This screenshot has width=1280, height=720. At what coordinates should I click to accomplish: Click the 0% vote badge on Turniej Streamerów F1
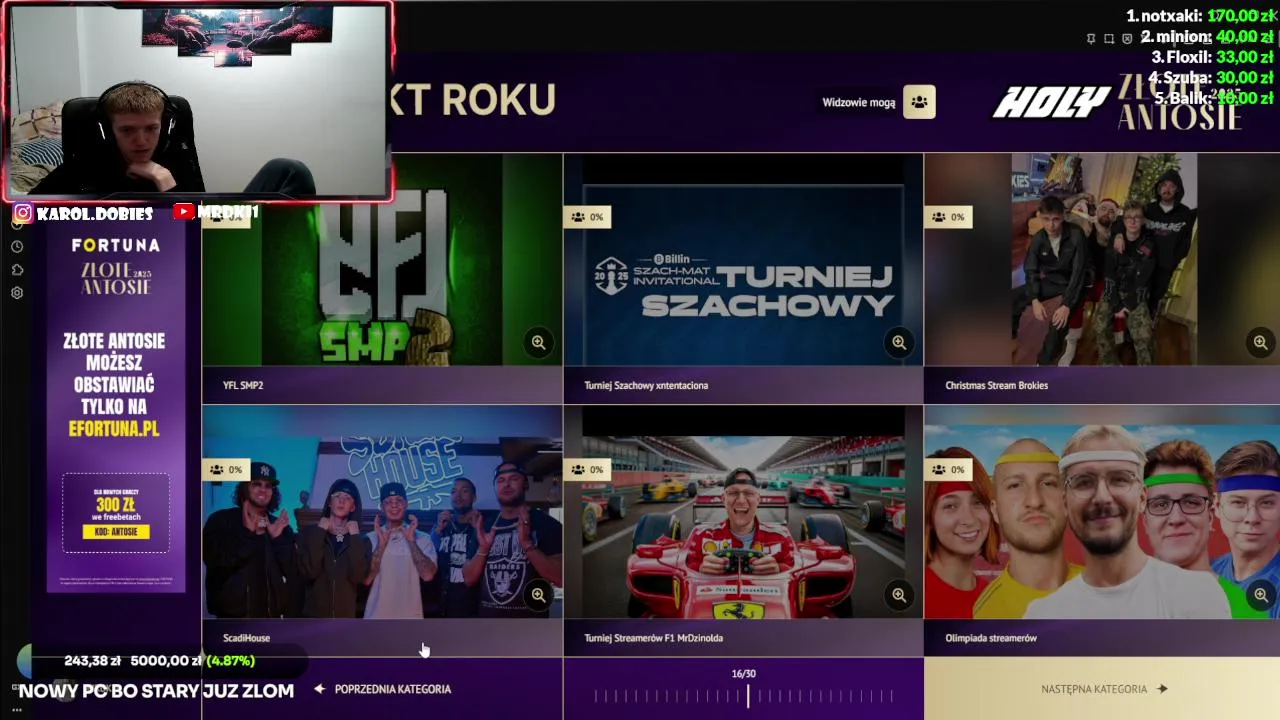(587, 469)
